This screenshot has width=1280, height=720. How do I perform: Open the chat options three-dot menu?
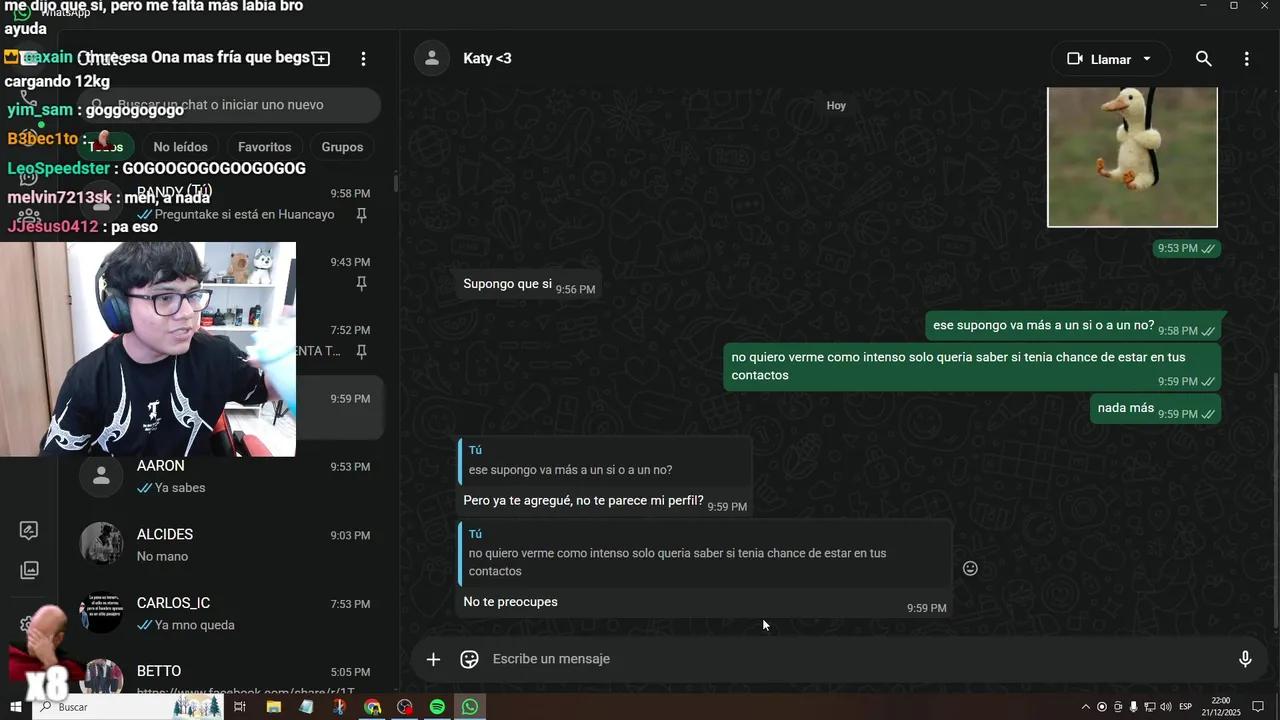pos(1246,59)
